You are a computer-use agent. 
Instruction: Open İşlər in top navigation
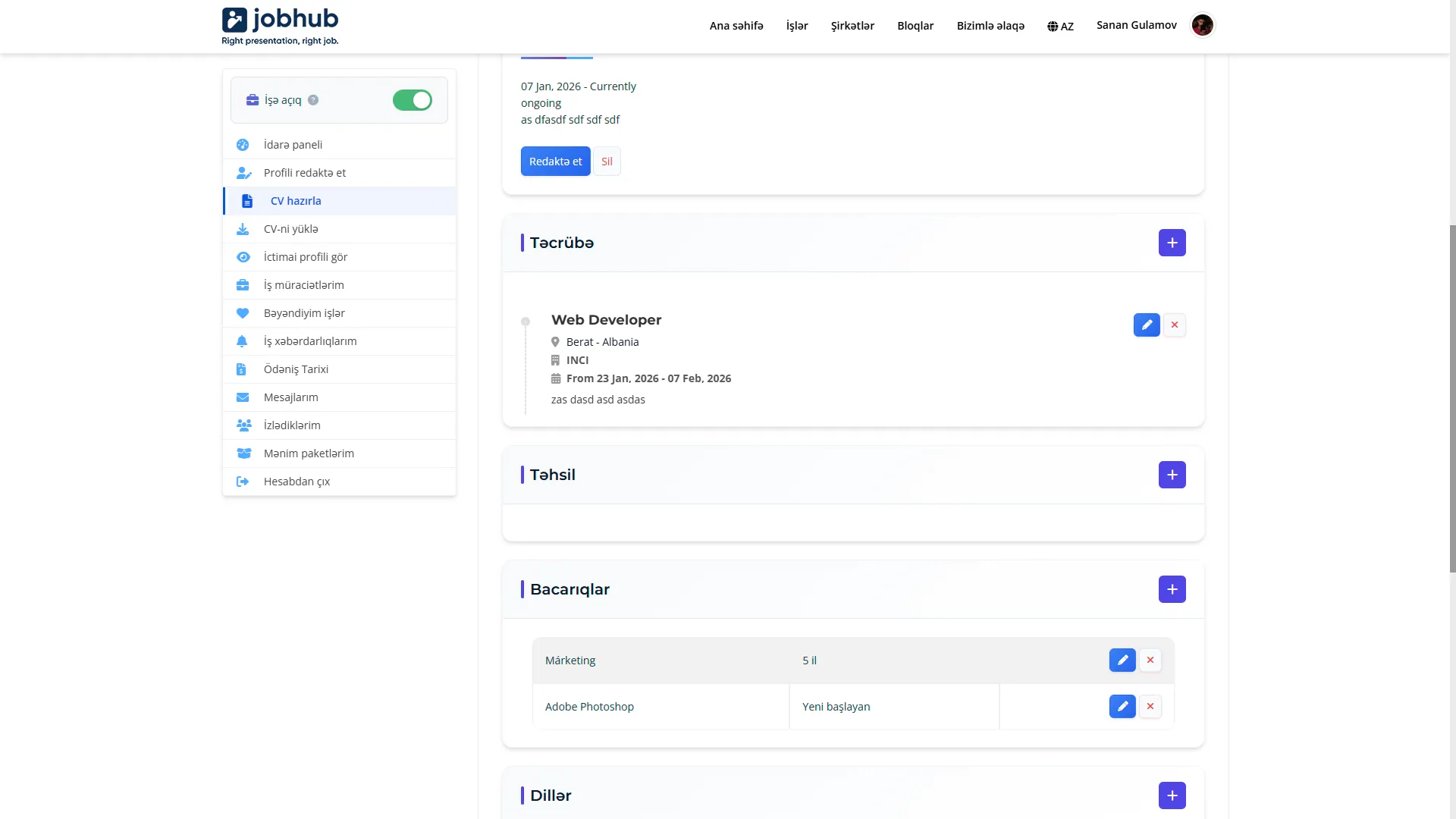[x=797, y=26]
